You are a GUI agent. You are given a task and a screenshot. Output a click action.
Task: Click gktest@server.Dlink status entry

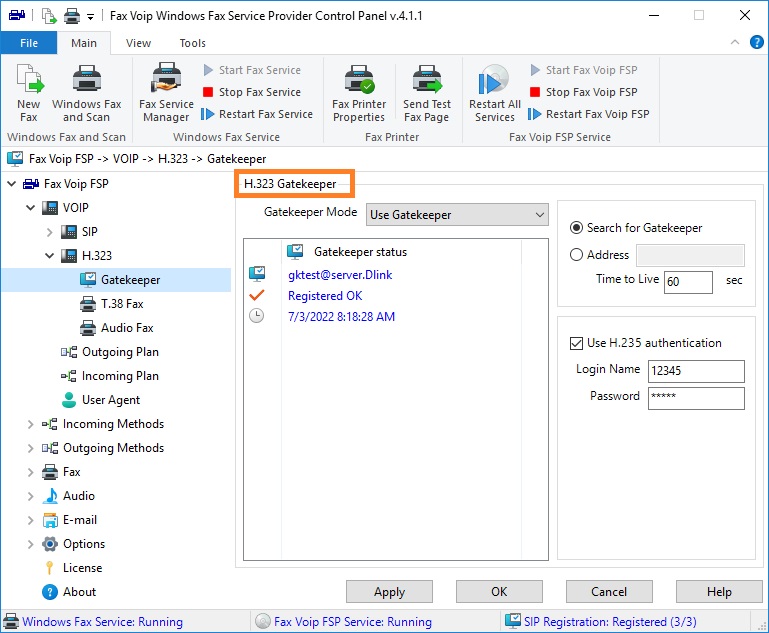click(340, 275)
